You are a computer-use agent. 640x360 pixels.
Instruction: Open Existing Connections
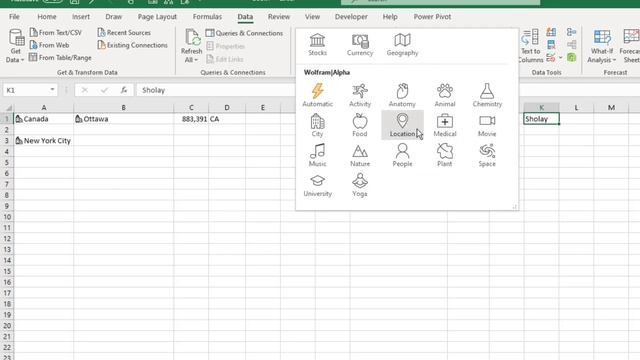tap(133, 45)
